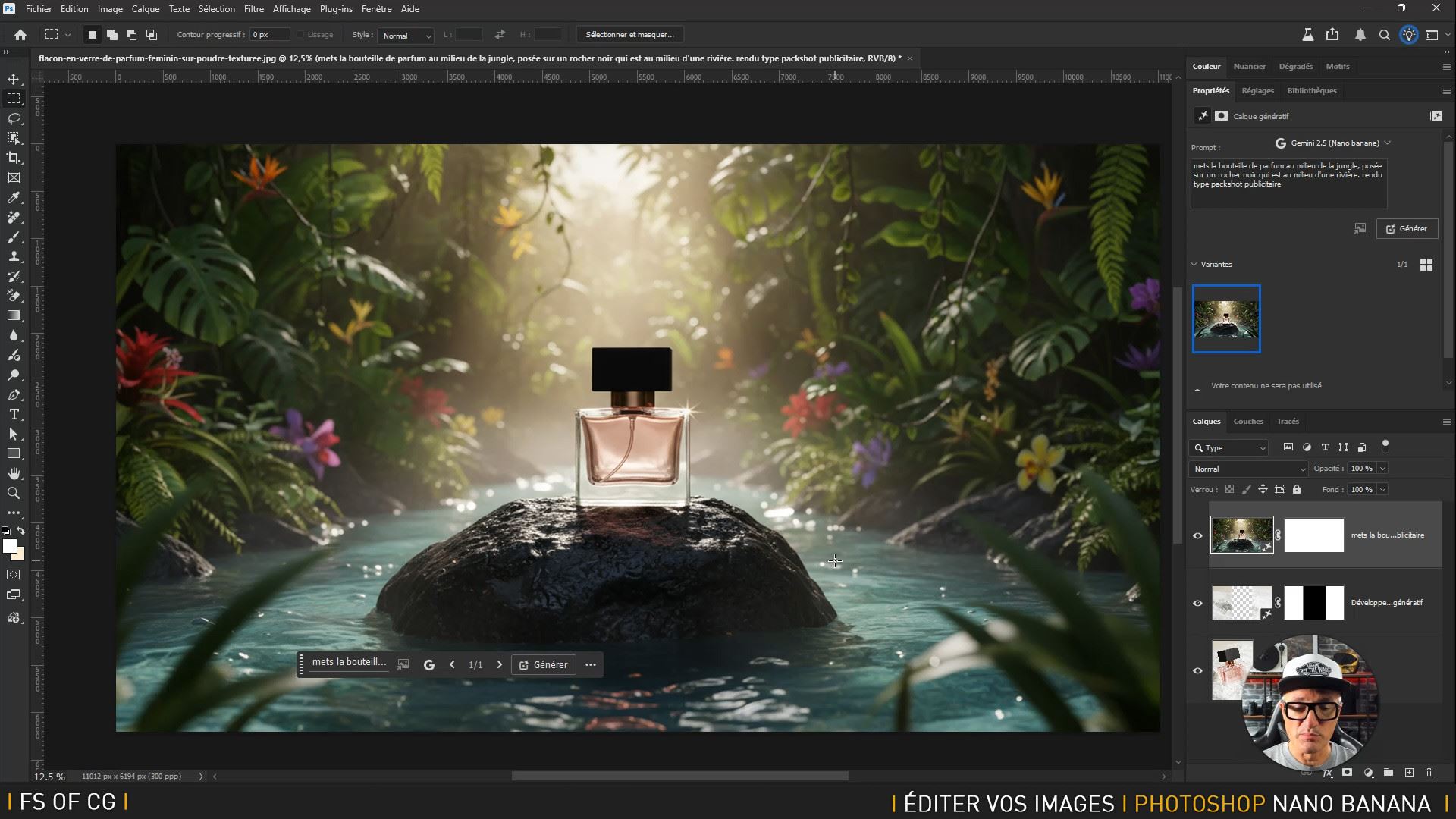This screenshot has width=1456, height=819.
Task: Open the Filtre menu
Action: point(253,9)
